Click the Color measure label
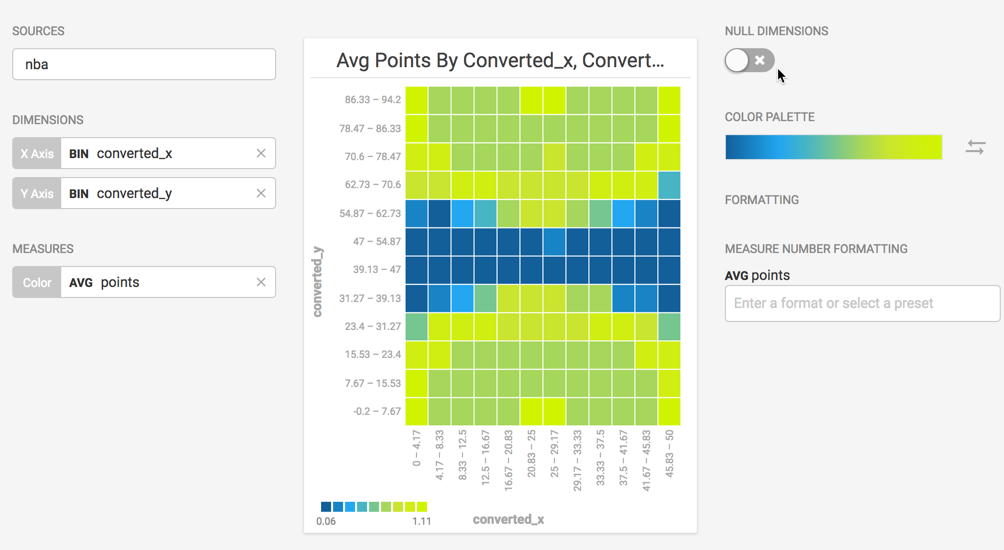 pos(37,282)
